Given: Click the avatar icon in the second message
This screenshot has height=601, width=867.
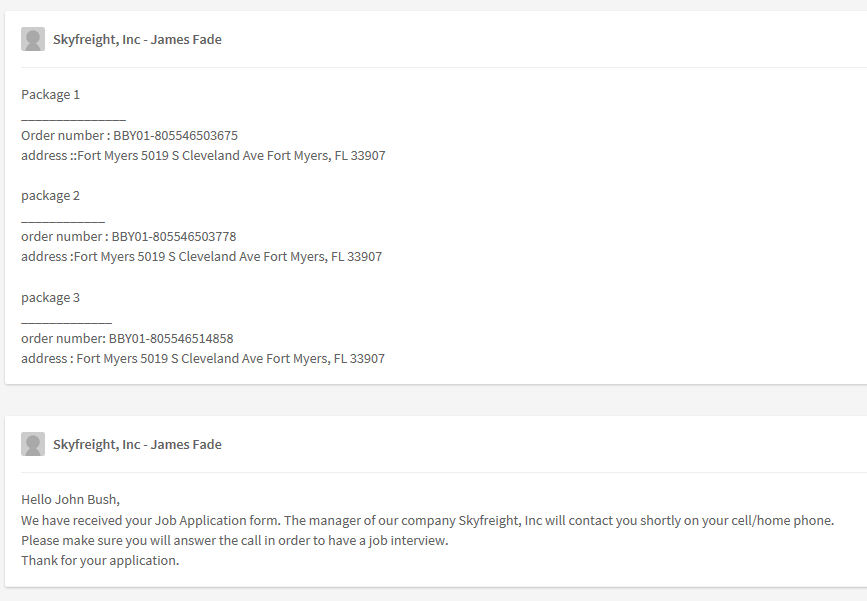Looking at the screenshot, I should pyautogui.click(x=33, y=444).
